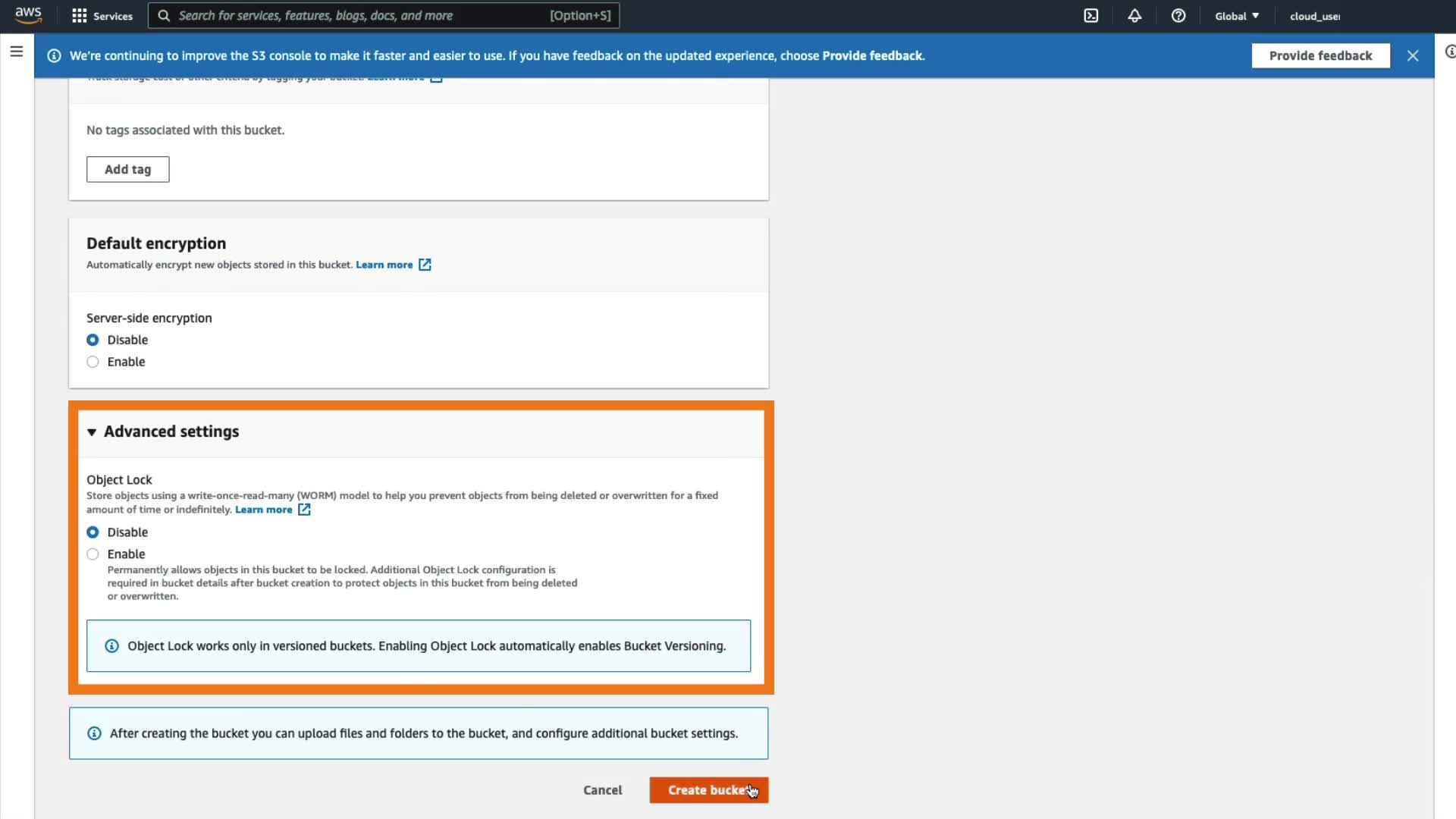Open the CloudShell terminal icon
Viewport: 1456px width, 819px height.
point(1090,16)
